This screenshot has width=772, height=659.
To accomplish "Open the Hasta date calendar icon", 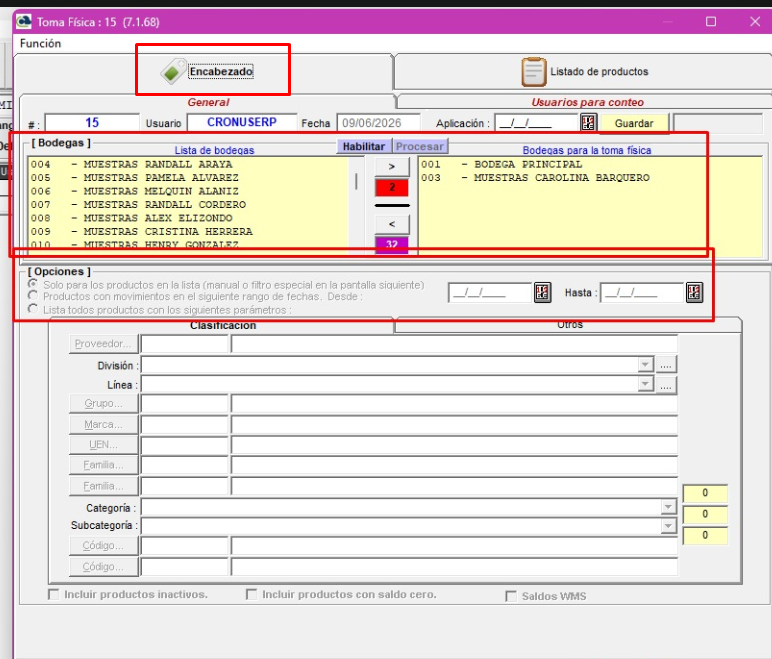I will point(694,293).
